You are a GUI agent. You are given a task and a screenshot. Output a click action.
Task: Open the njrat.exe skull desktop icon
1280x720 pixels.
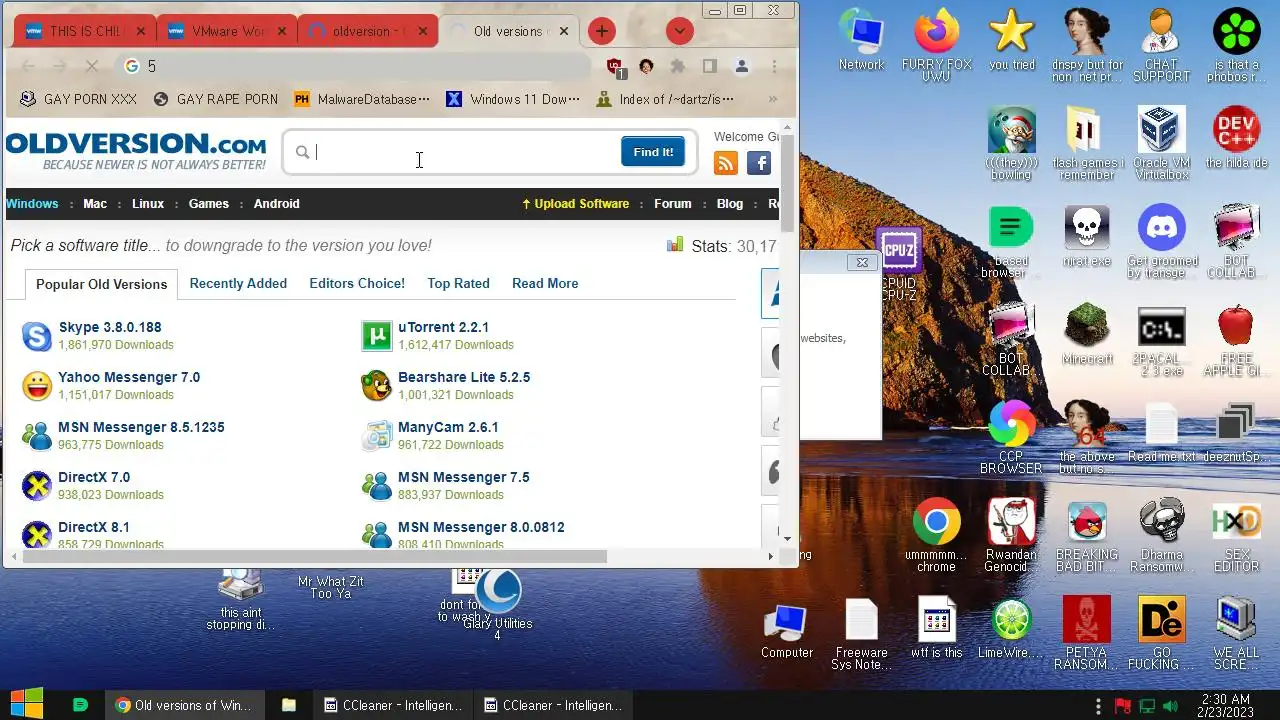pyautogui.click(x=1087, y=238)
